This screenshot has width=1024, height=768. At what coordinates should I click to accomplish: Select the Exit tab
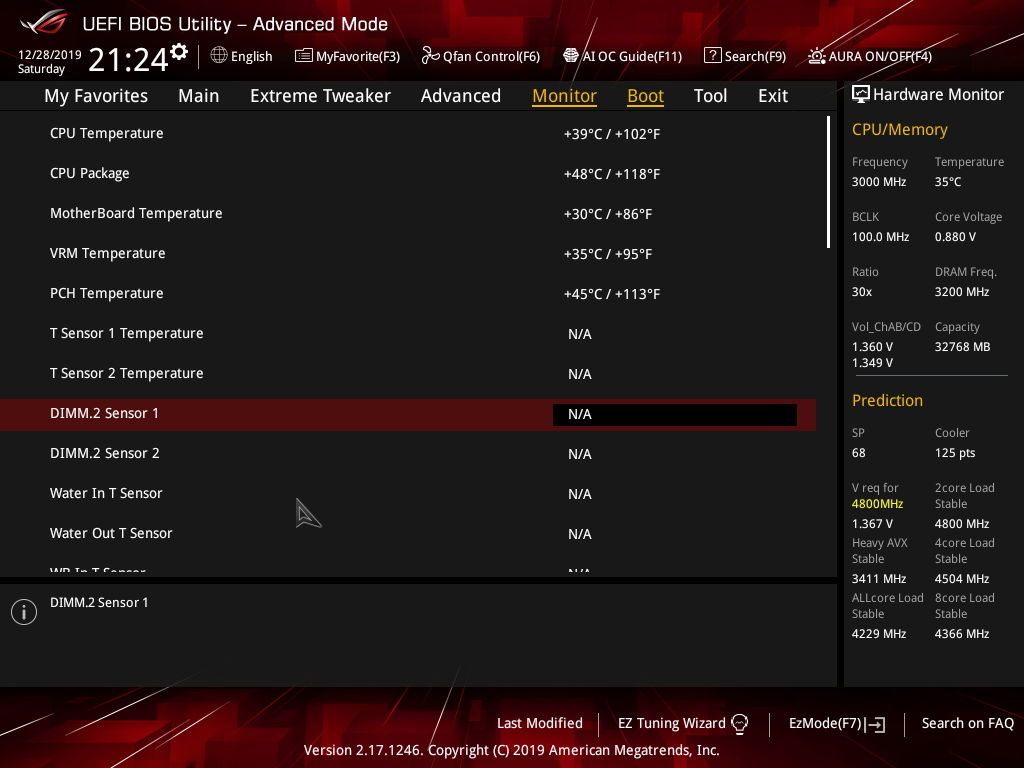click(x=773, y=96)
